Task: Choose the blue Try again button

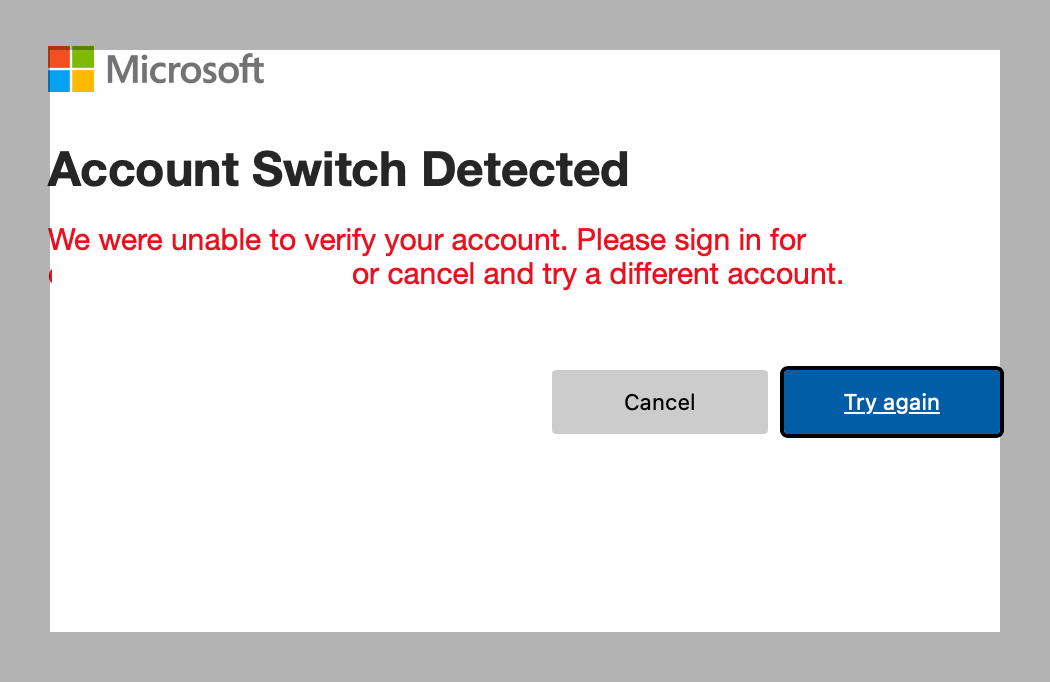Action: coord(891,402)
